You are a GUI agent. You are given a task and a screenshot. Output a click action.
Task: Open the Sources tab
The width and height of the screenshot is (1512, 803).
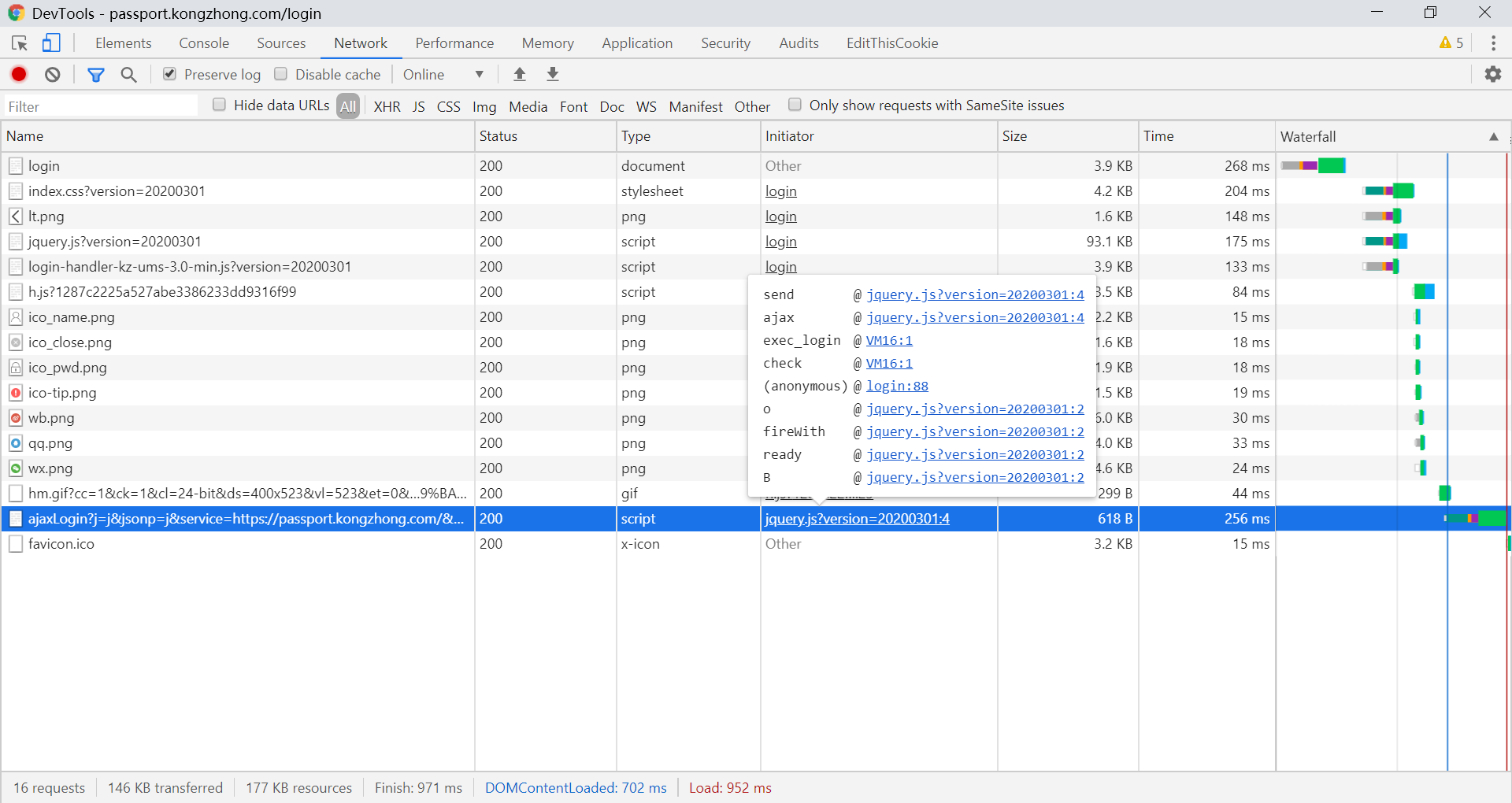click(x=281, y=43)
